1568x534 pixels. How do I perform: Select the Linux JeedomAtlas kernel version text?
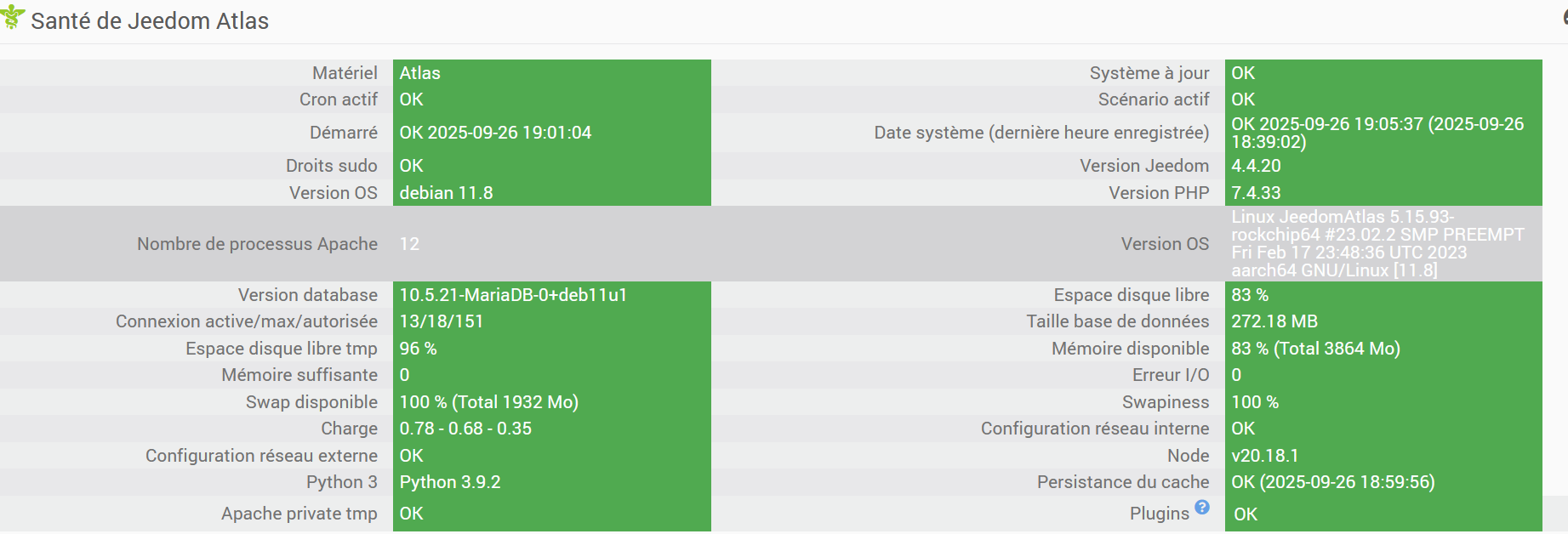(1377, 244)
